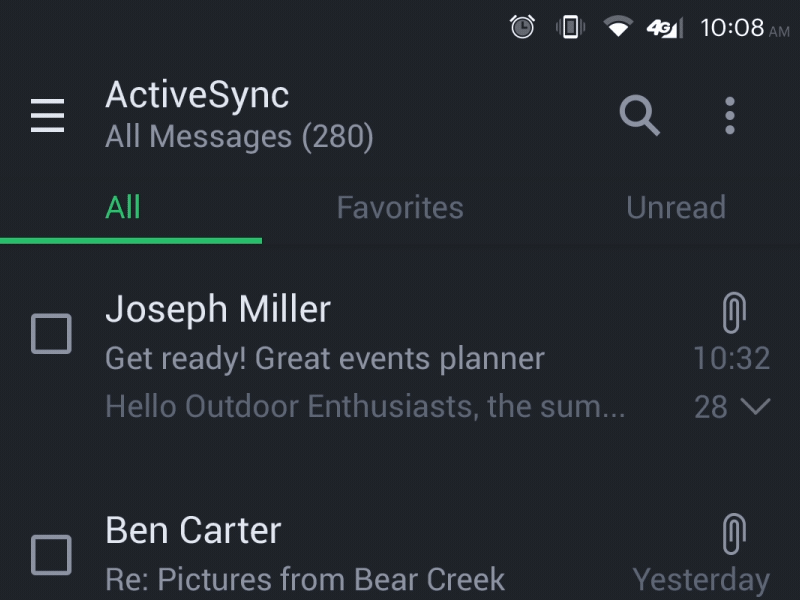Open the search icon
800x600 pixels.
[640, 116]
